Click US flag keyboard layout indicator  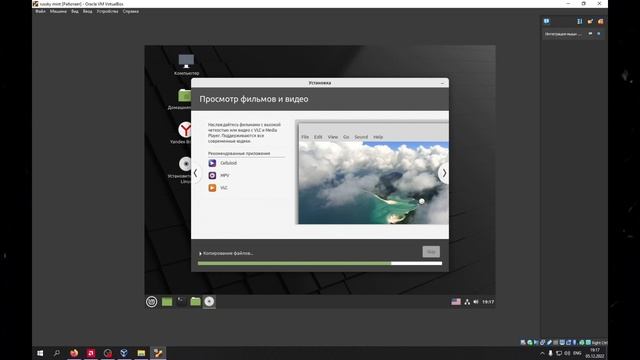tap(456, 302)
